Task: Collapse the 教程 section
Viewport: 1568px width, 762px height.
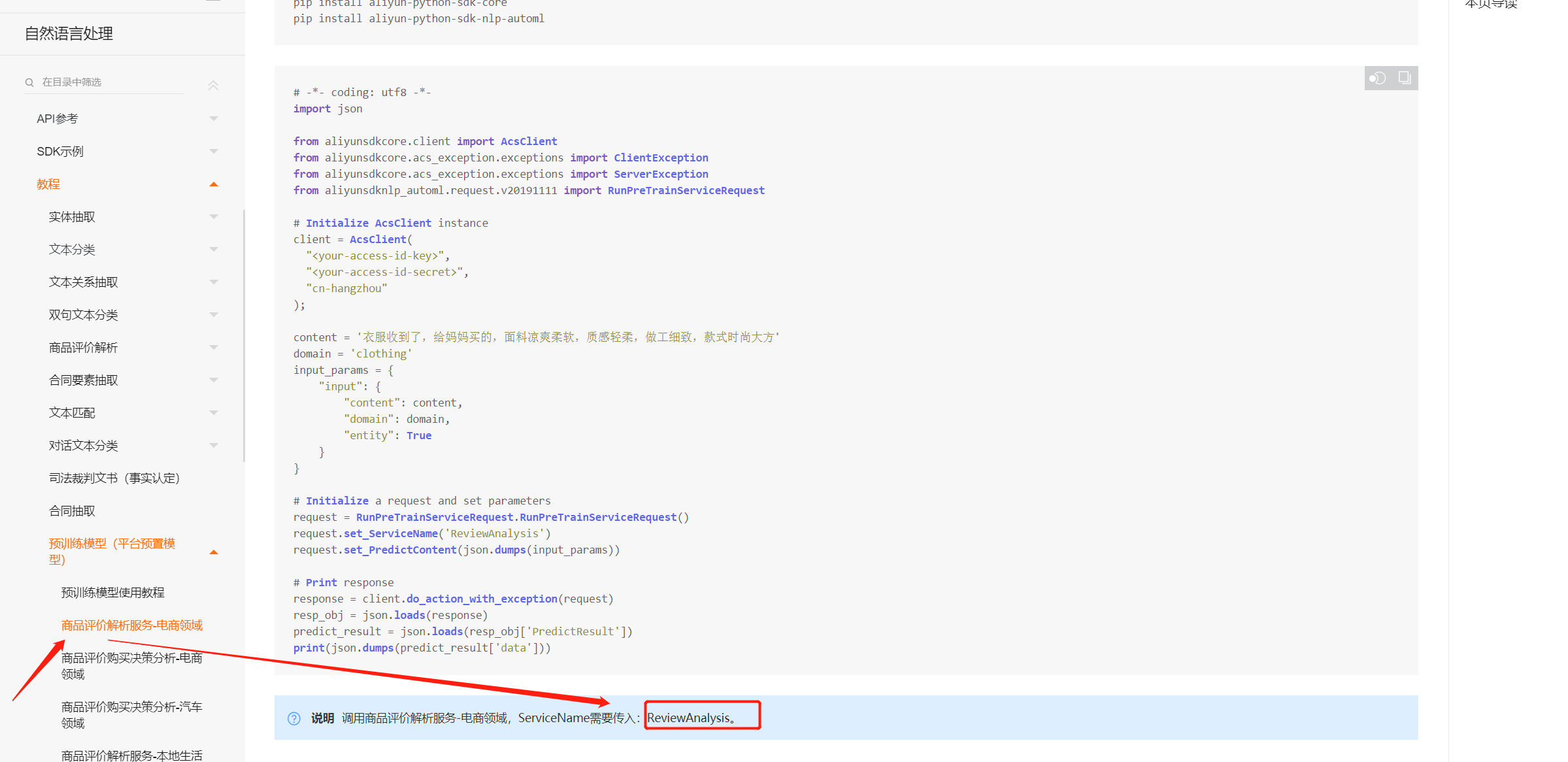Action: pos(213,184)
